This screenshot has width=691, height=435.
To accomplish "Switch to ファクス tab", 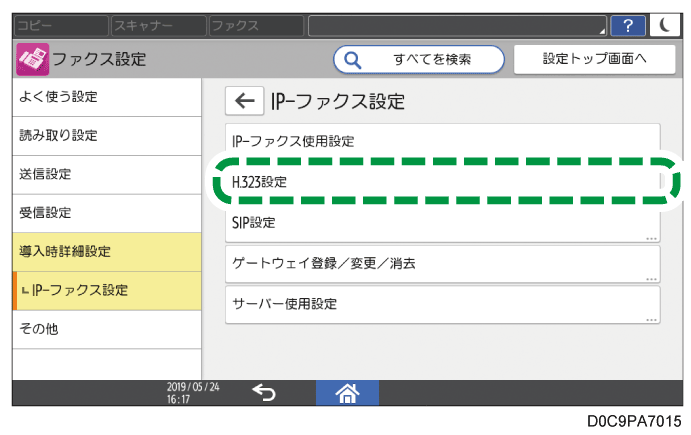I will (x=256, y=26).
